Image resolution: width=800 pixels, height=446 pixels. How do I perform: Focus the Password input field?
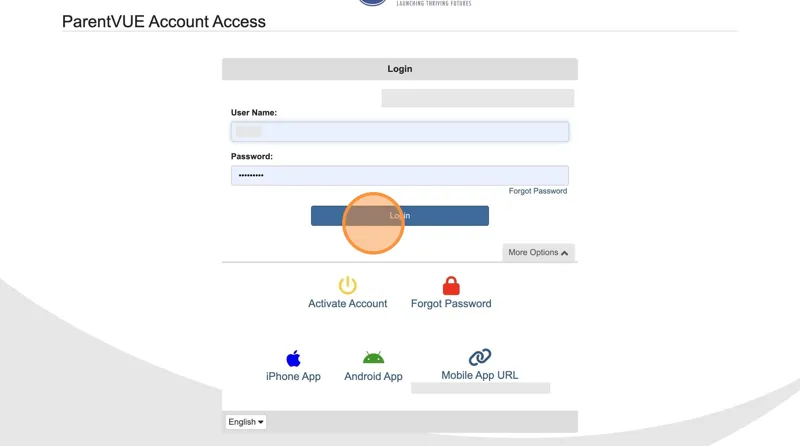399,176
